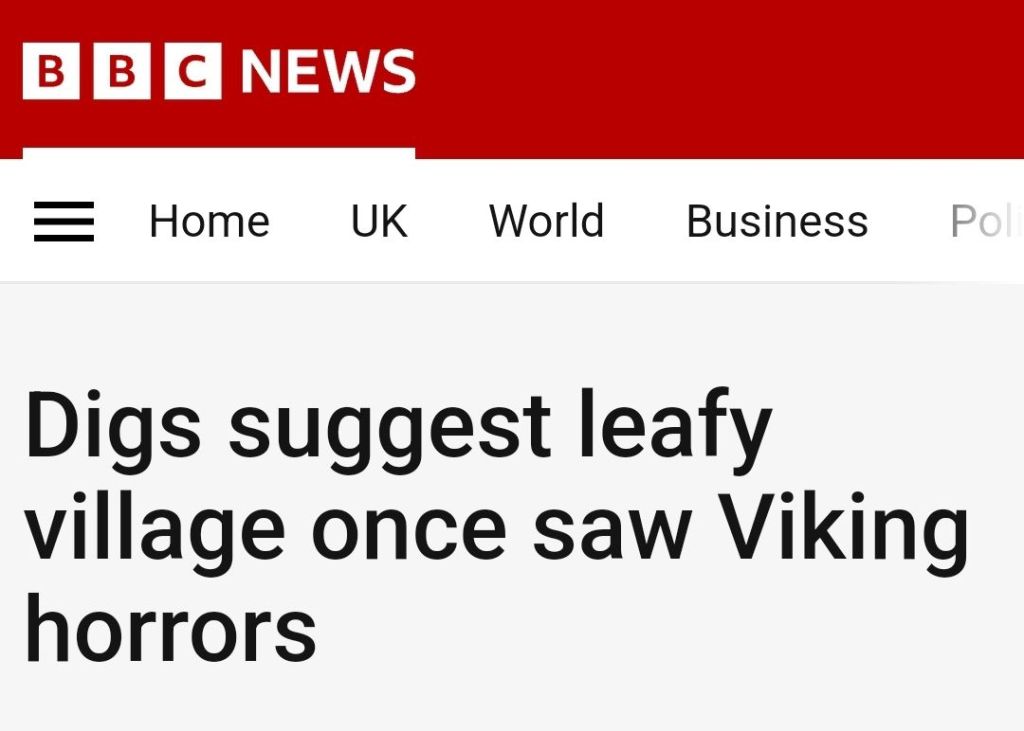
Task: Switch to the World section
Action: click(546, 221)
